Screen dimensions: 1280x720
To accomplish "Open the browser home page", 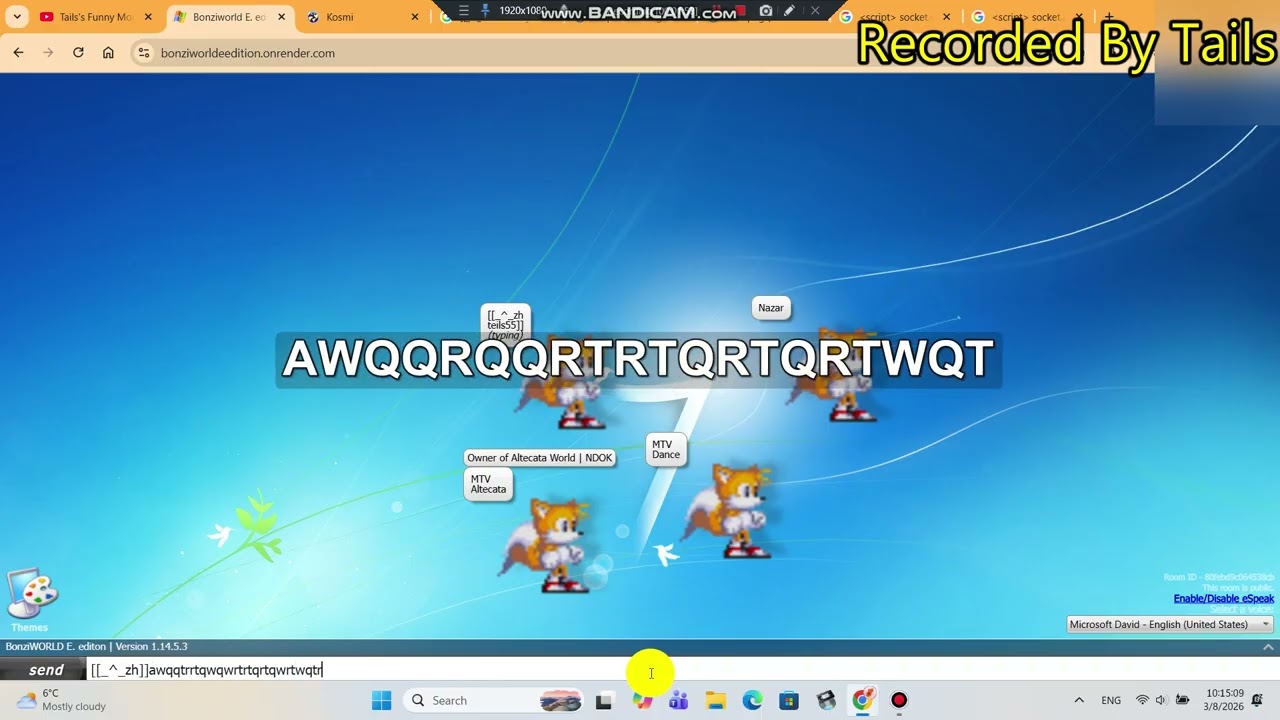I will click(108, 53).
